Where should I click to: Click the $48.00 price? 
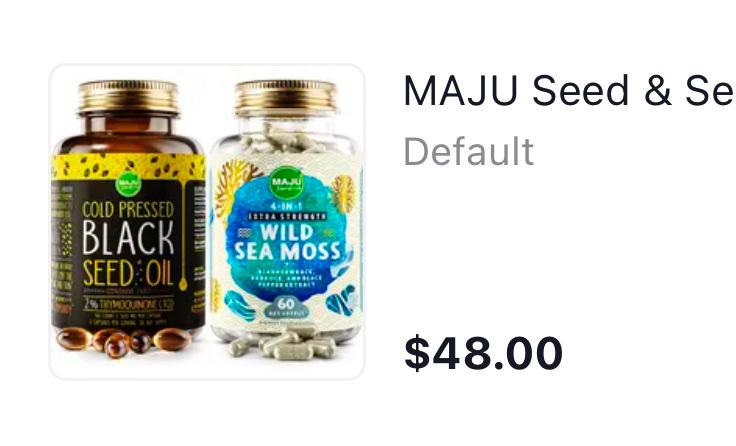(x=483, y=353)
